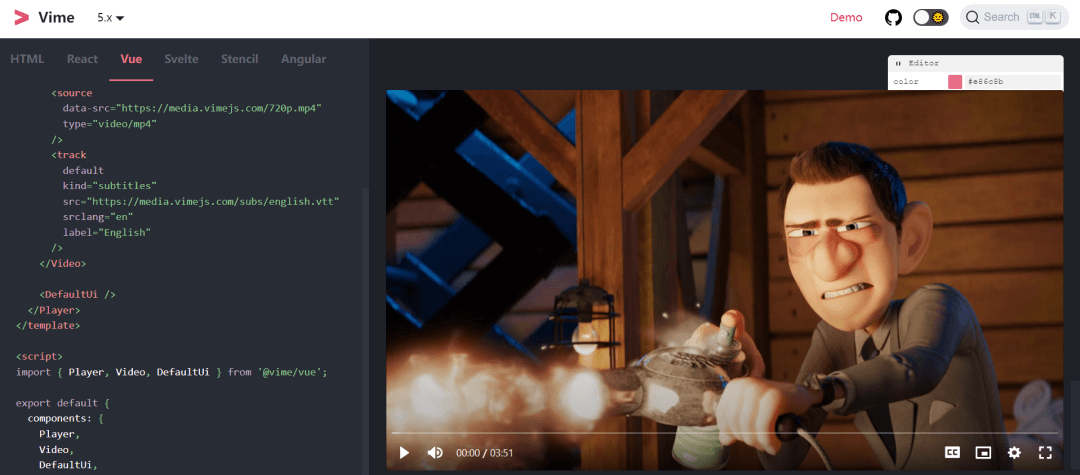This screenshot has width=1080, height=475.
Task: Open the GitHub repository icon
Action: point(893,17)
